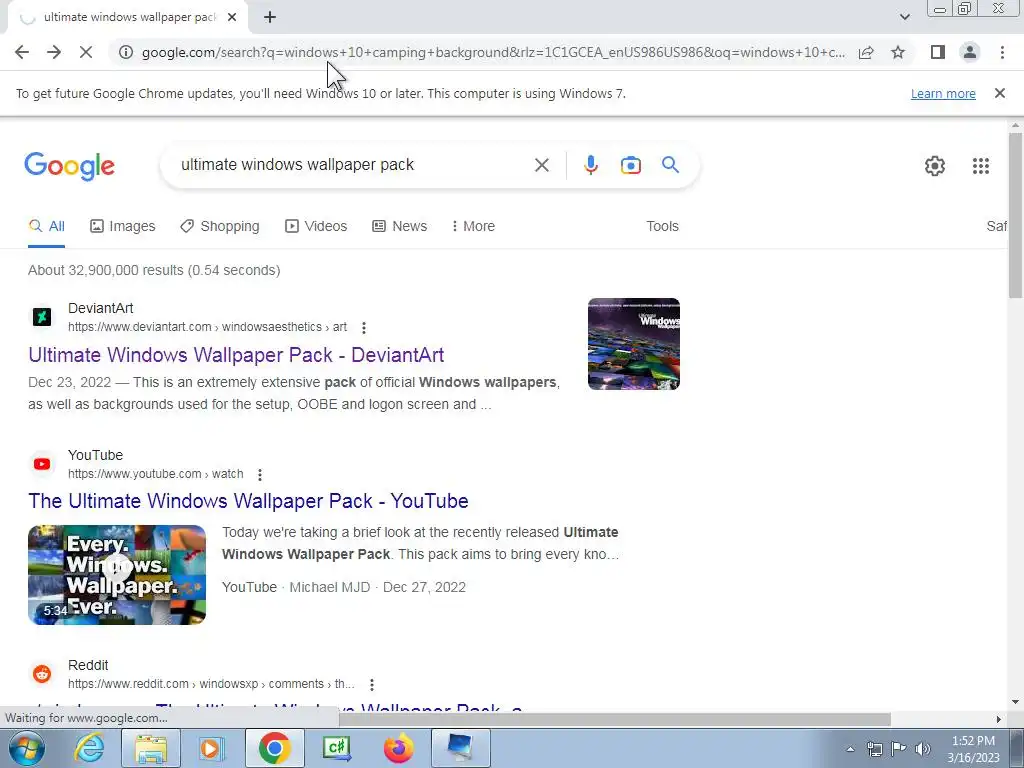The image size is (1024, 768).
Task: Open Learn more about Chrome updates
Action: pyautogui.click(x=943, y=93)
